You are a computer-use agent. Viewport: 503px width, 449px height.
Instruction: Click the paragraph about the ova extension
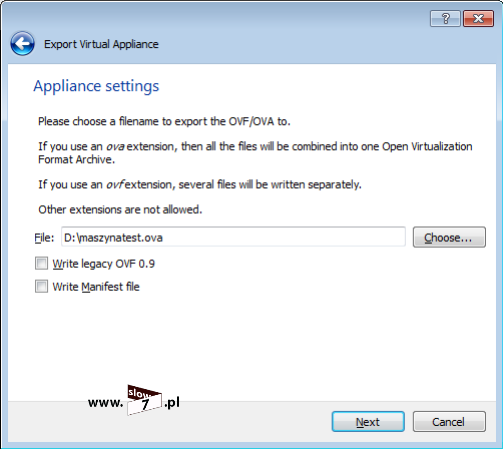pos(255,153)
